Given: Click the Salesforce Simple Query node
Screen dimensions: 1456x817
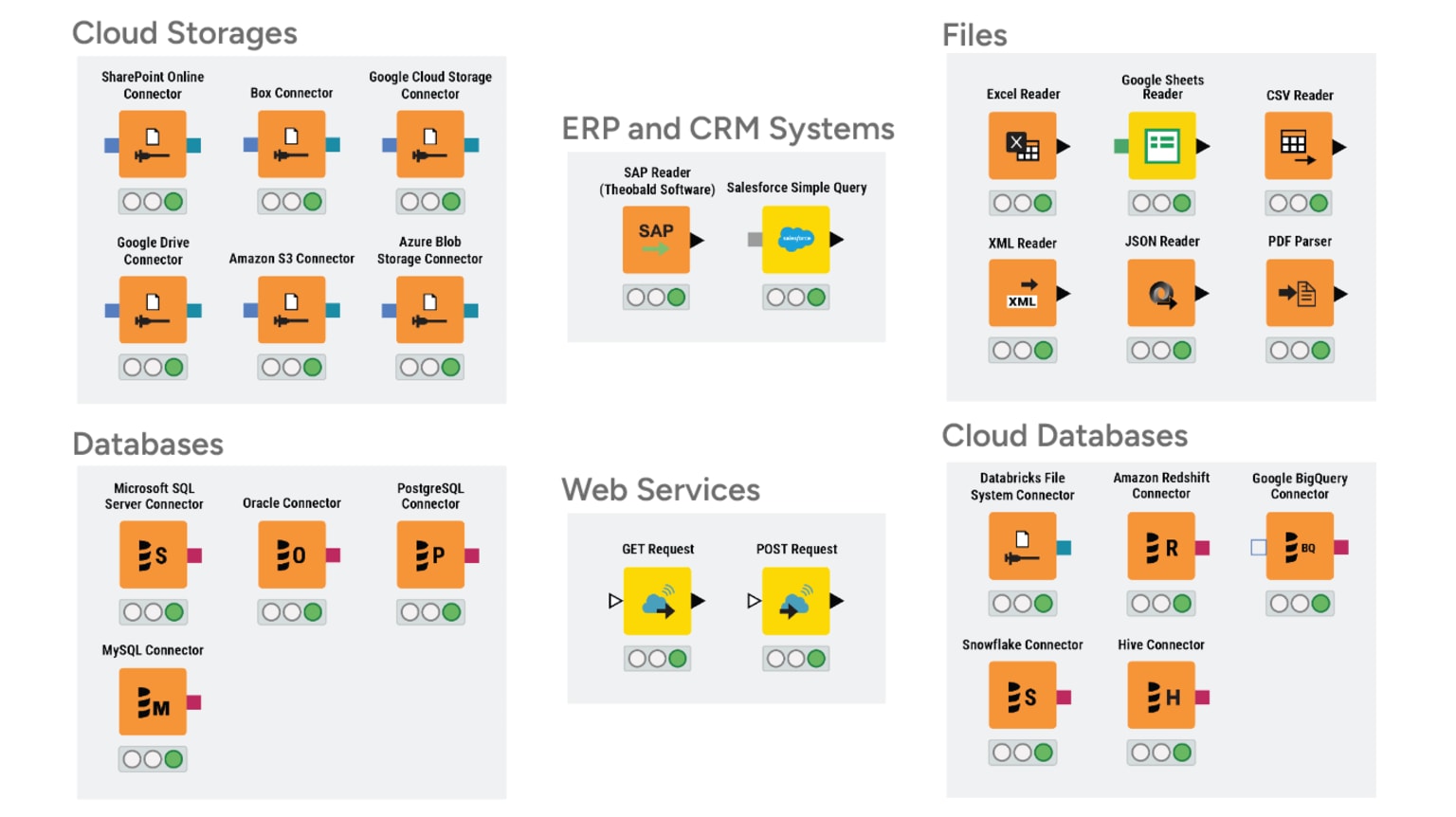Looking at the screenshot, I should pos(795,240).
